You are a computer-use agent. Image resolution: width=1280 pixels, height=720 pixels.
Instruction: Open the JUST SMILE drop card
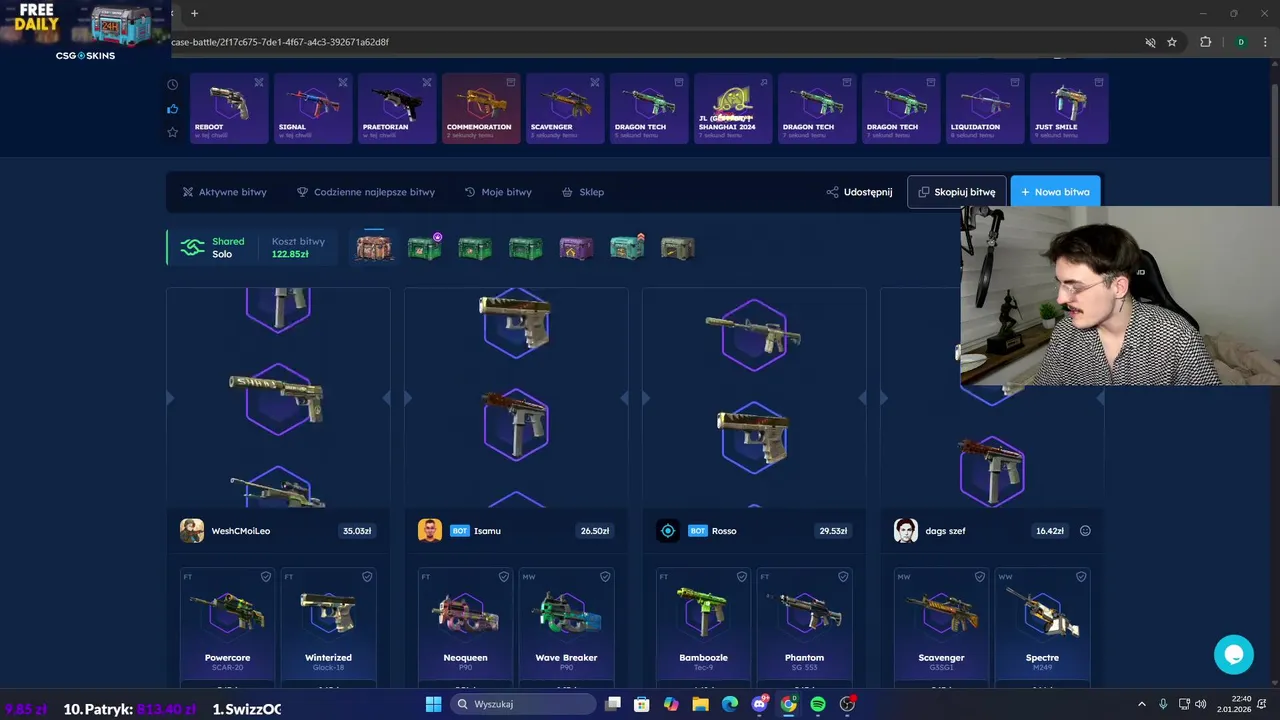point(1069,108)
